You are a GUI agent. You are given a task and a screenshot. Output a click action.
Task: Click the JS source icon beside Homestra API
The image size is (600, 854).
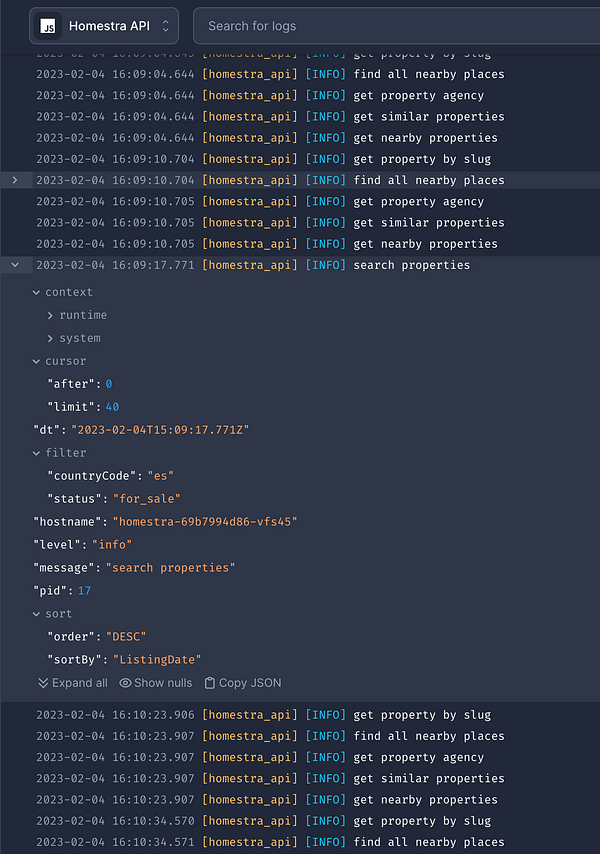(48, 26)
